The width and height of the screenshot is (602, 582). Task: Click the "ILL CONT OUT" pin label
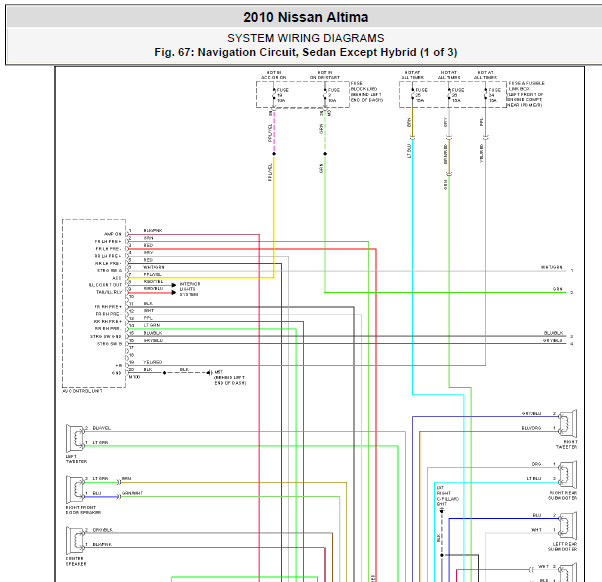105,285
